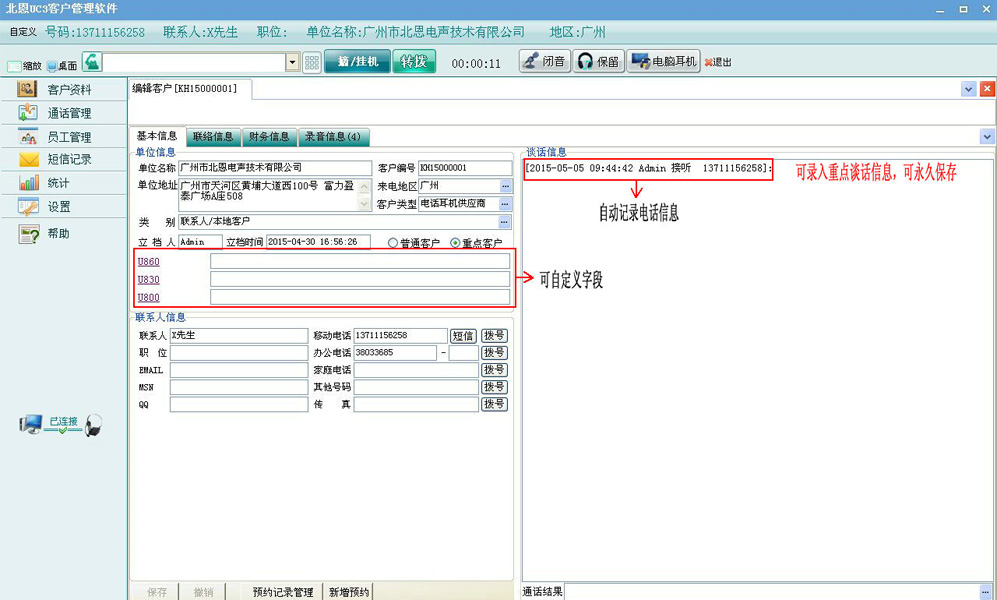The image size is (997, 600).
Task: Open the 来电地区 picker button
Action: 505,186
